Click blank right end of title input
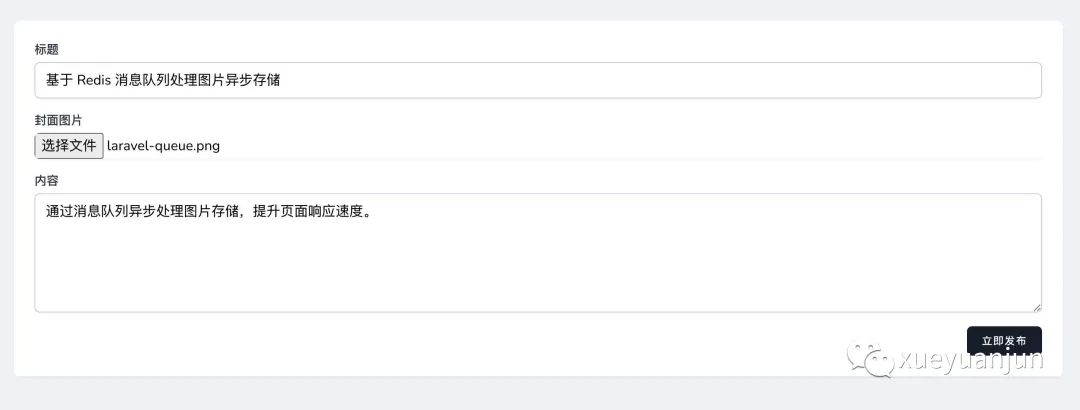Screen dimensions: 1080x410 [895, 81]
